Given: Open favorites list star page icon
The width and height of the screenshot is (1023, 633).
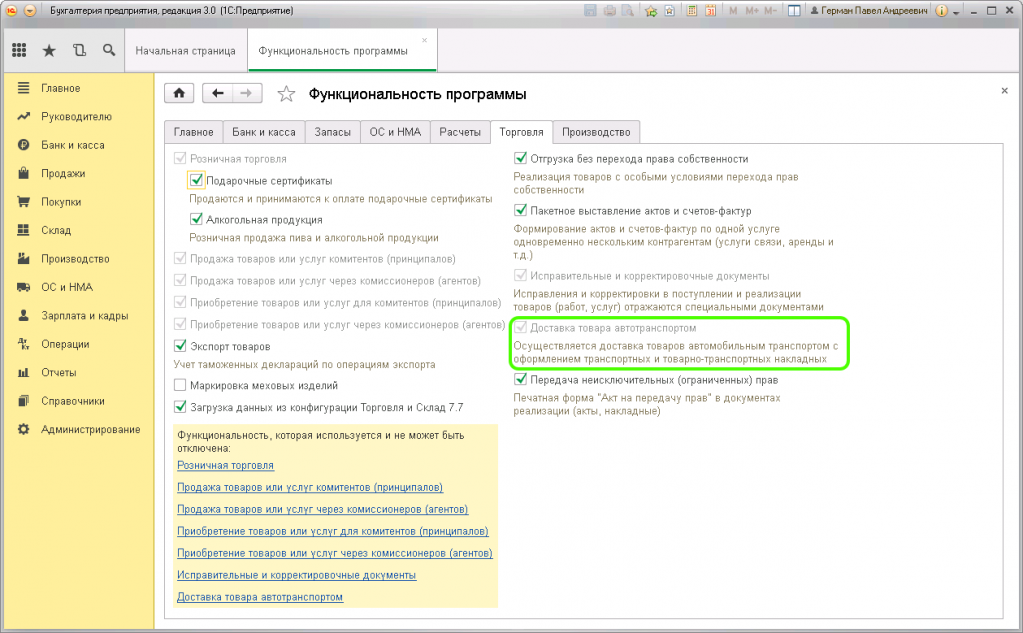Looking at the screenshot, I should click(x=670, y=10).
